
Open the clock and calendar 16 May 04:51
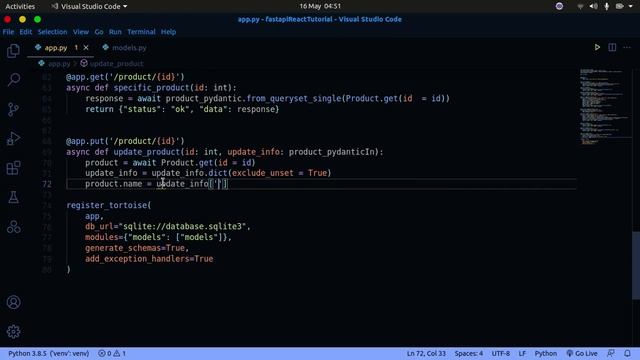point(320,6)
